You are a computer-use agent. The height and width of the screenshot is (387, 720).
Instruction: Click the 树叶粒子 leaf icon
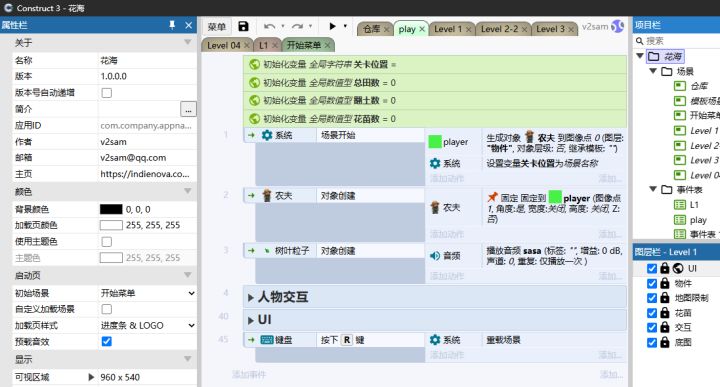click(267, 251)
